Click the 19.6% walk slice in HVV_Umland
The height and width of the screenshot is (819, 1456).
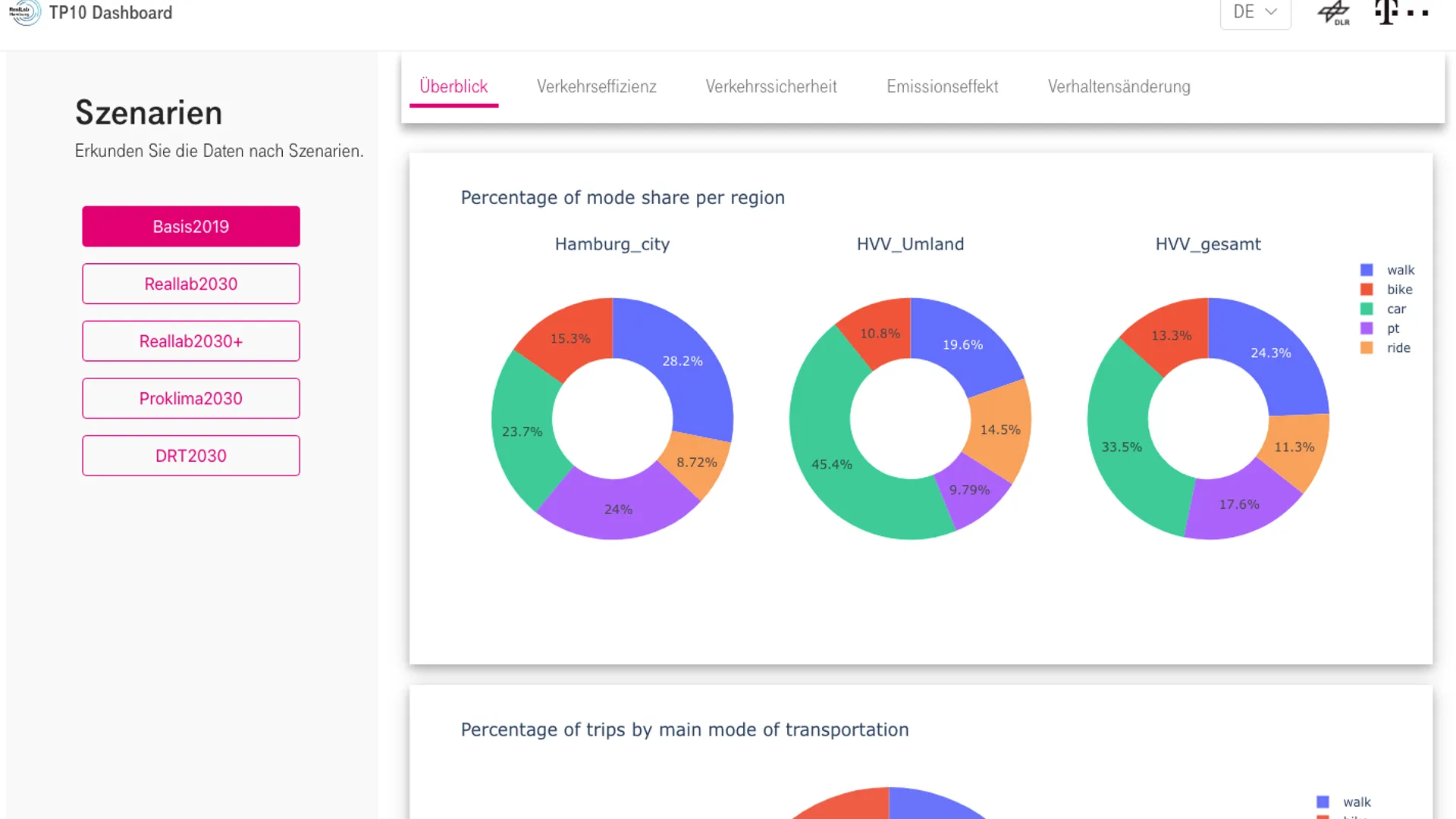point(963,345)
